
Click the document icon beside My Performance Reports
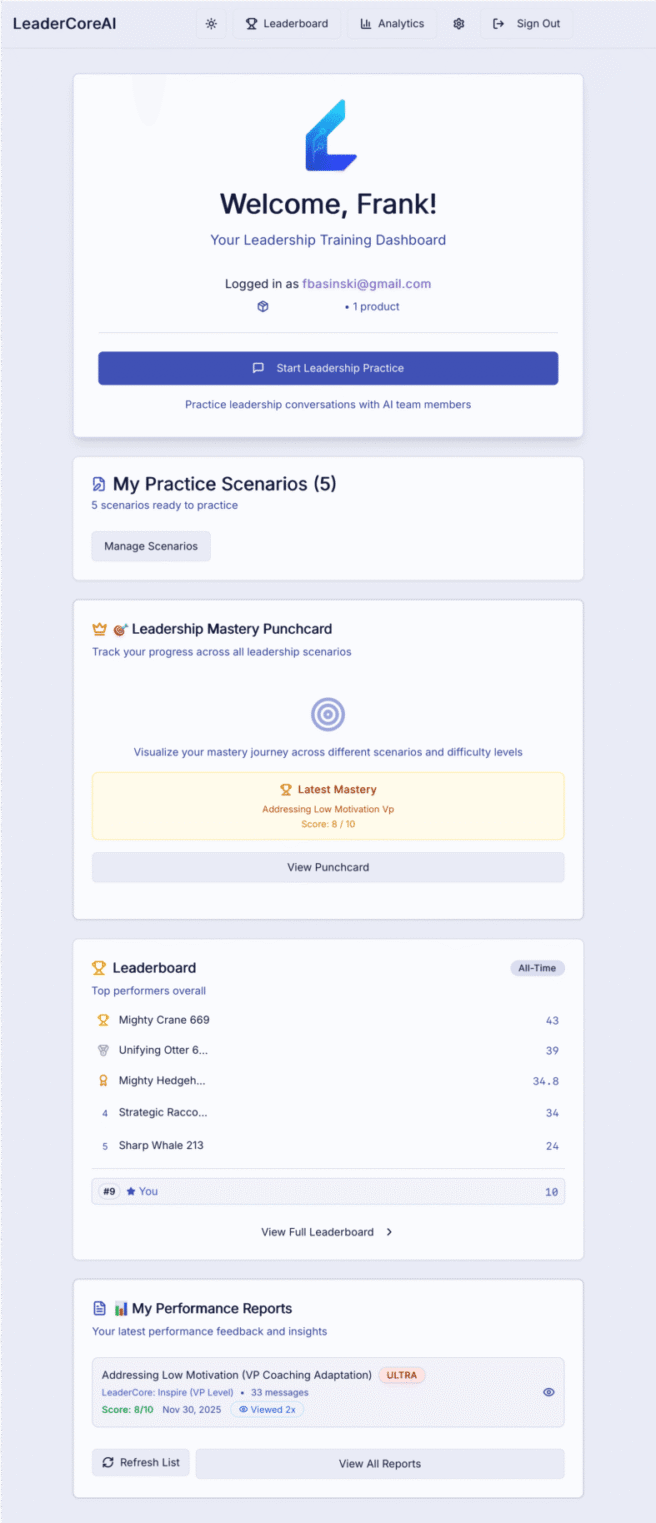pyautogui.click(x=99, y=1308)
